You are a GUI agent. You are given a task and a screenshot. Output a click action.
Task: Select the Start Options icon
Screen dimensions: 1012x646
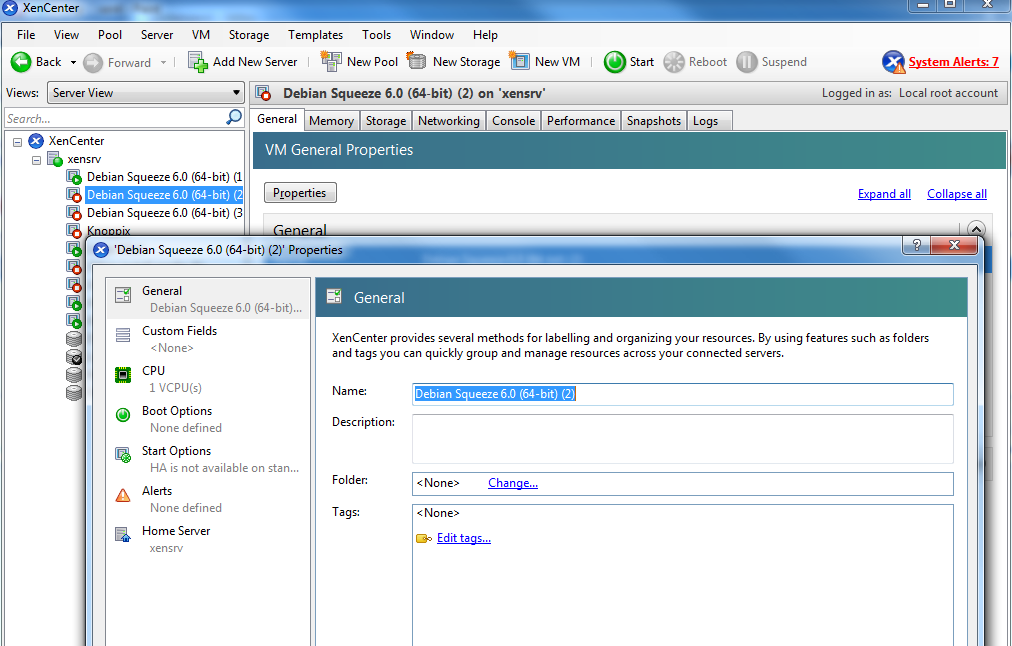[123, 455]
